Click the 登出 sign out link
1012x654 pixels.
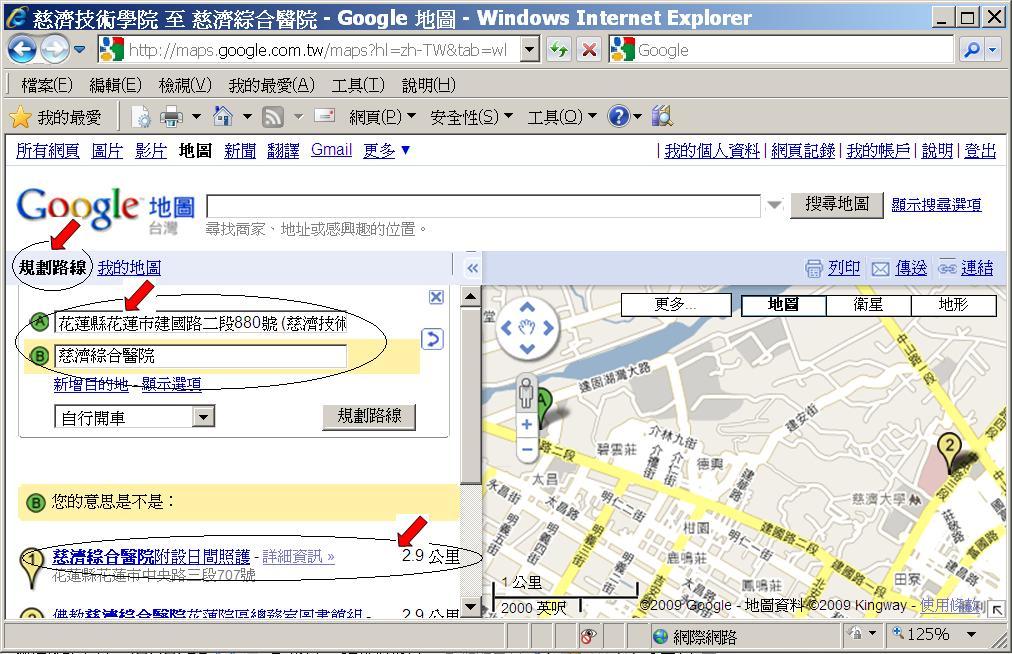pyautogui.click(x=980, y=150)
